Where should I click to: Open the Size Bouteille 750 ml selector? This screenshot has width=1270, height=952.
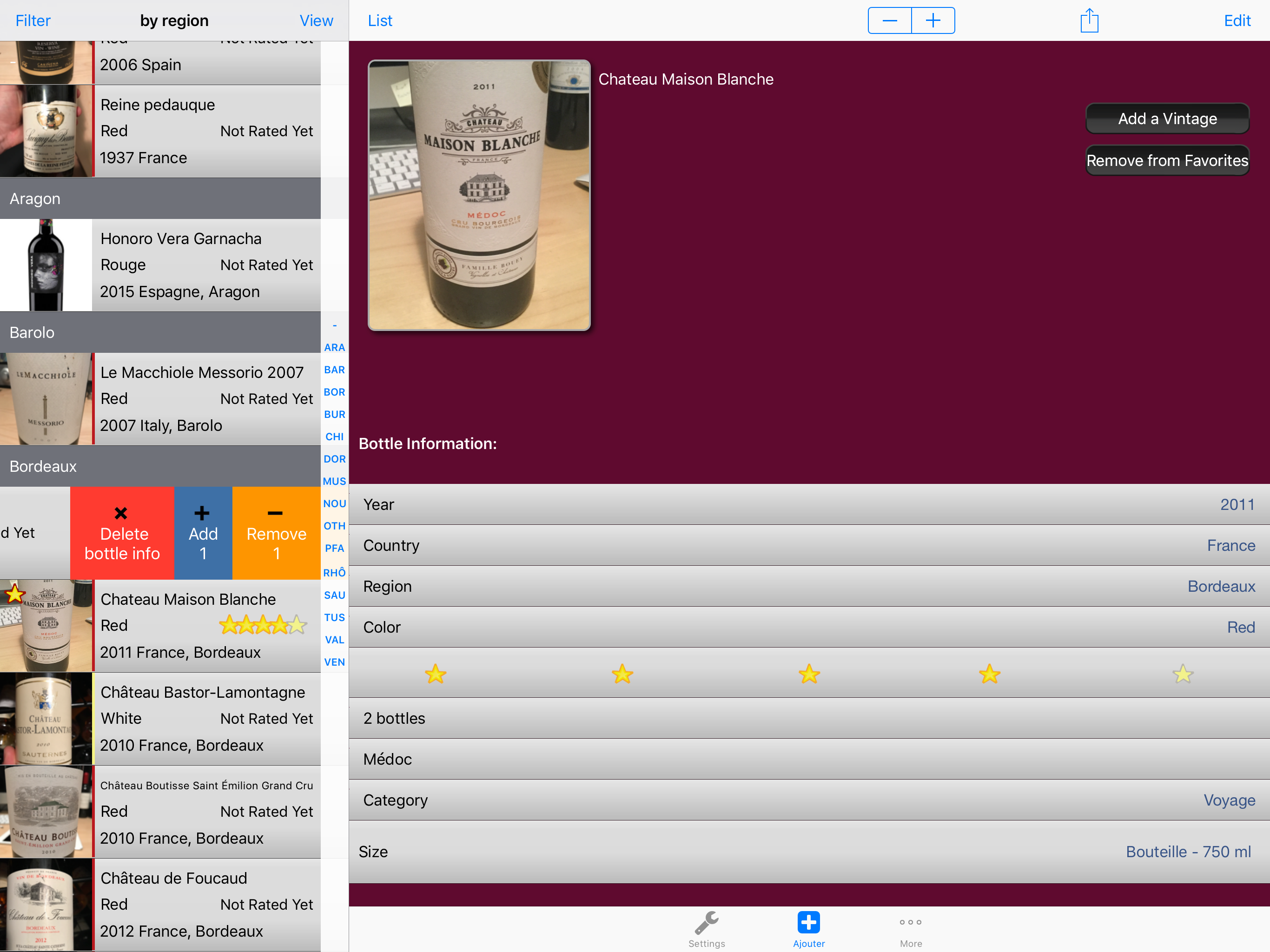pyautogui.click(x=809, y=852)
